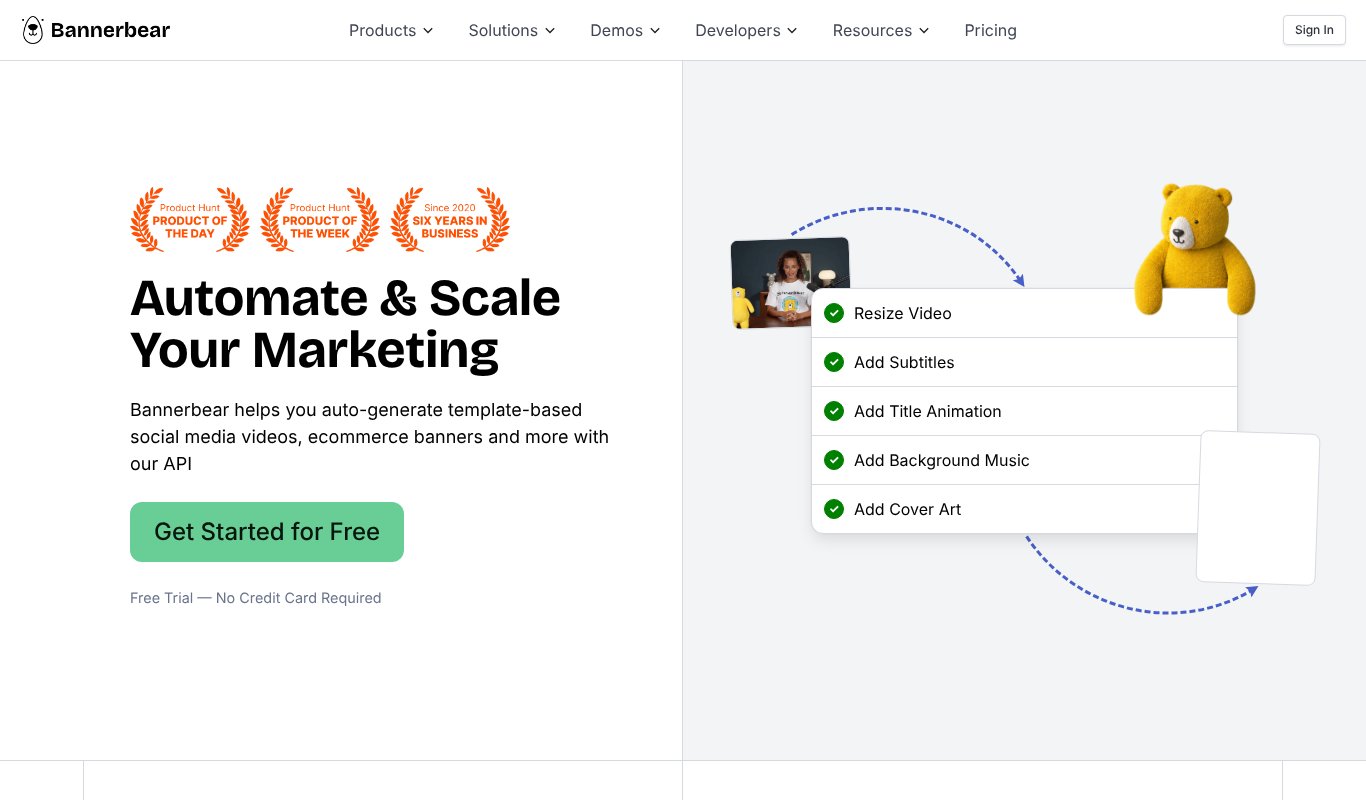Click the green check beside Add Cover Art
Viewport: 1366px width, 800px height.
click(x=834, y=509)
